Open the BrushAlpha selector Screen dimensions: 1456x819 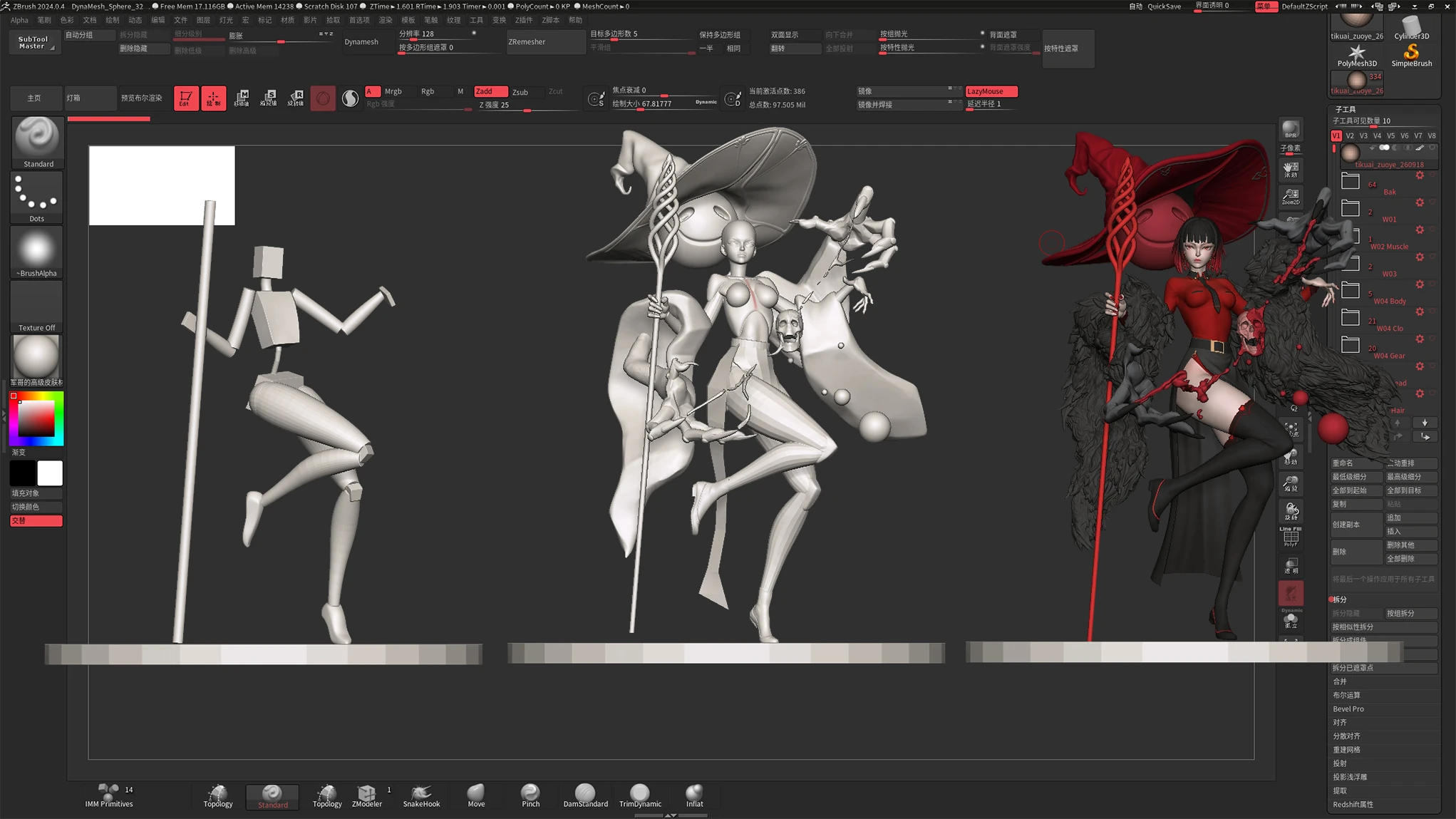(37, 252)
